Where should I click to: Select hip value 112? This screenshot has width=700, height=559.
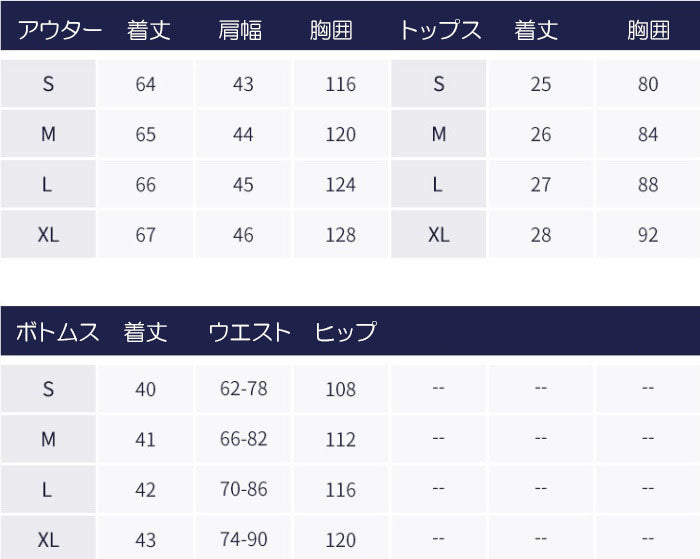pos(340,439)
